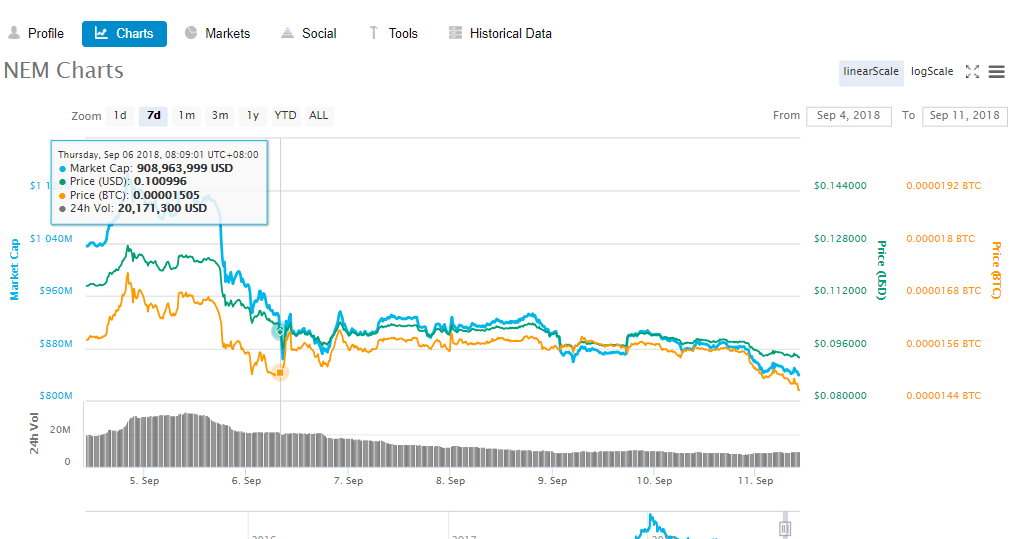The width and height of the screenshot is (1018, 539).
Task: Click the $1 040M market cap label
Action: (51, 239)
